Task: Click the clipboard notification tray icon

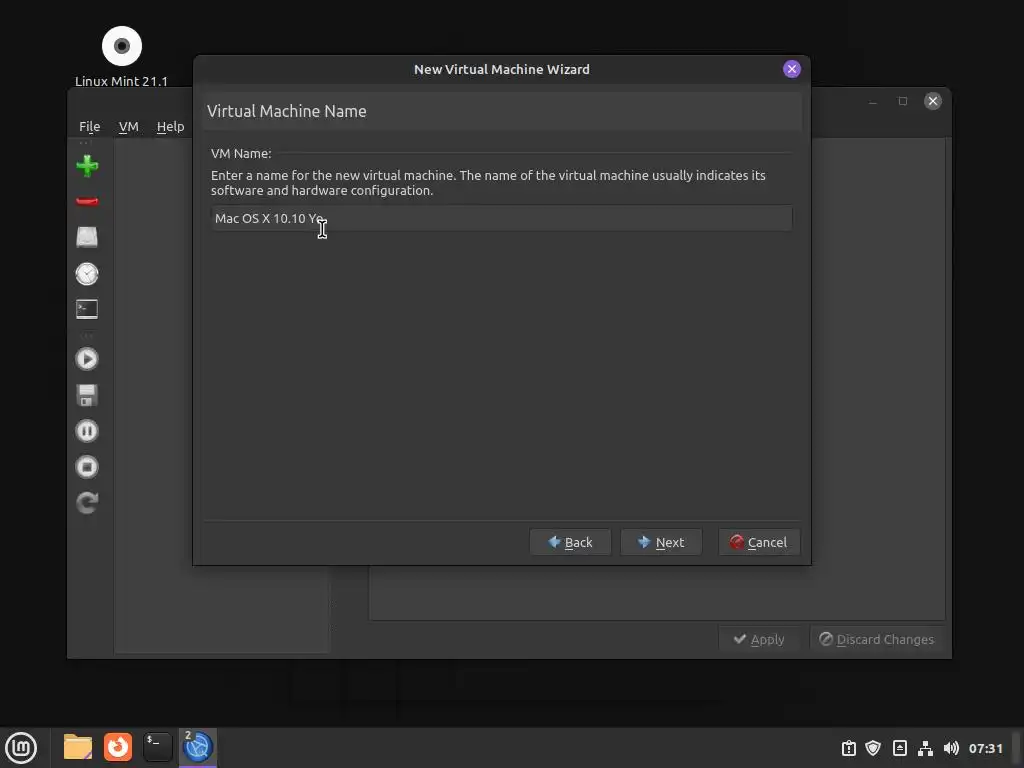Action: 848,748
